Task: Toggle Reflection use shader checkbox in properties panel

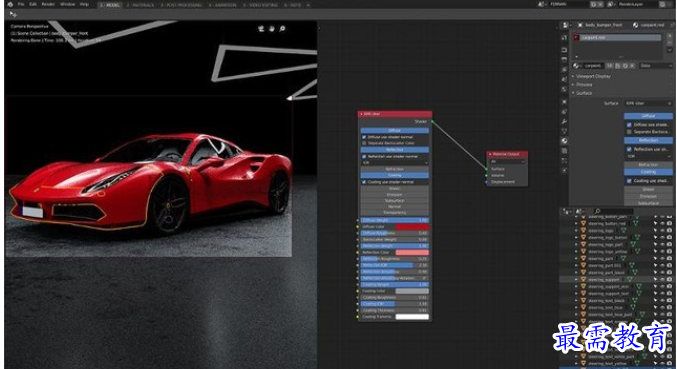Action: point(629,149)
